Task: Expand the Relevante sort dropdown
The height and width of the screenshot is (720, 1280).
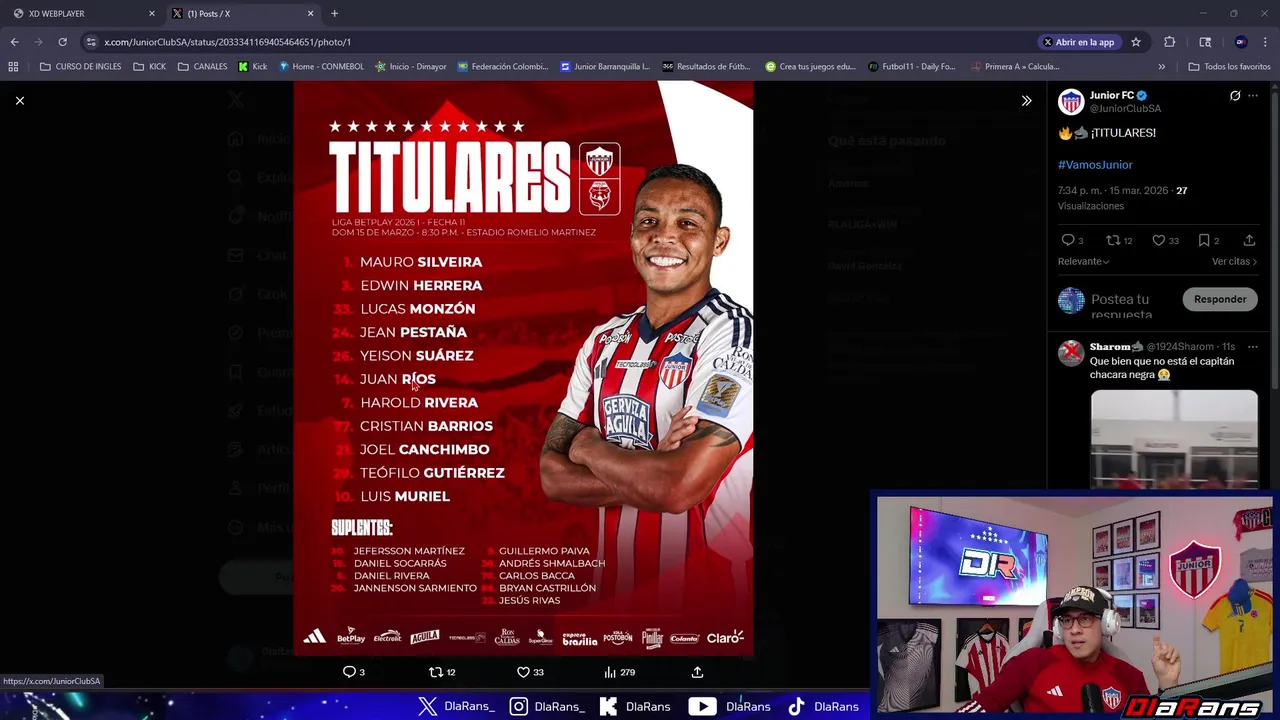Action: [1084, 261]
